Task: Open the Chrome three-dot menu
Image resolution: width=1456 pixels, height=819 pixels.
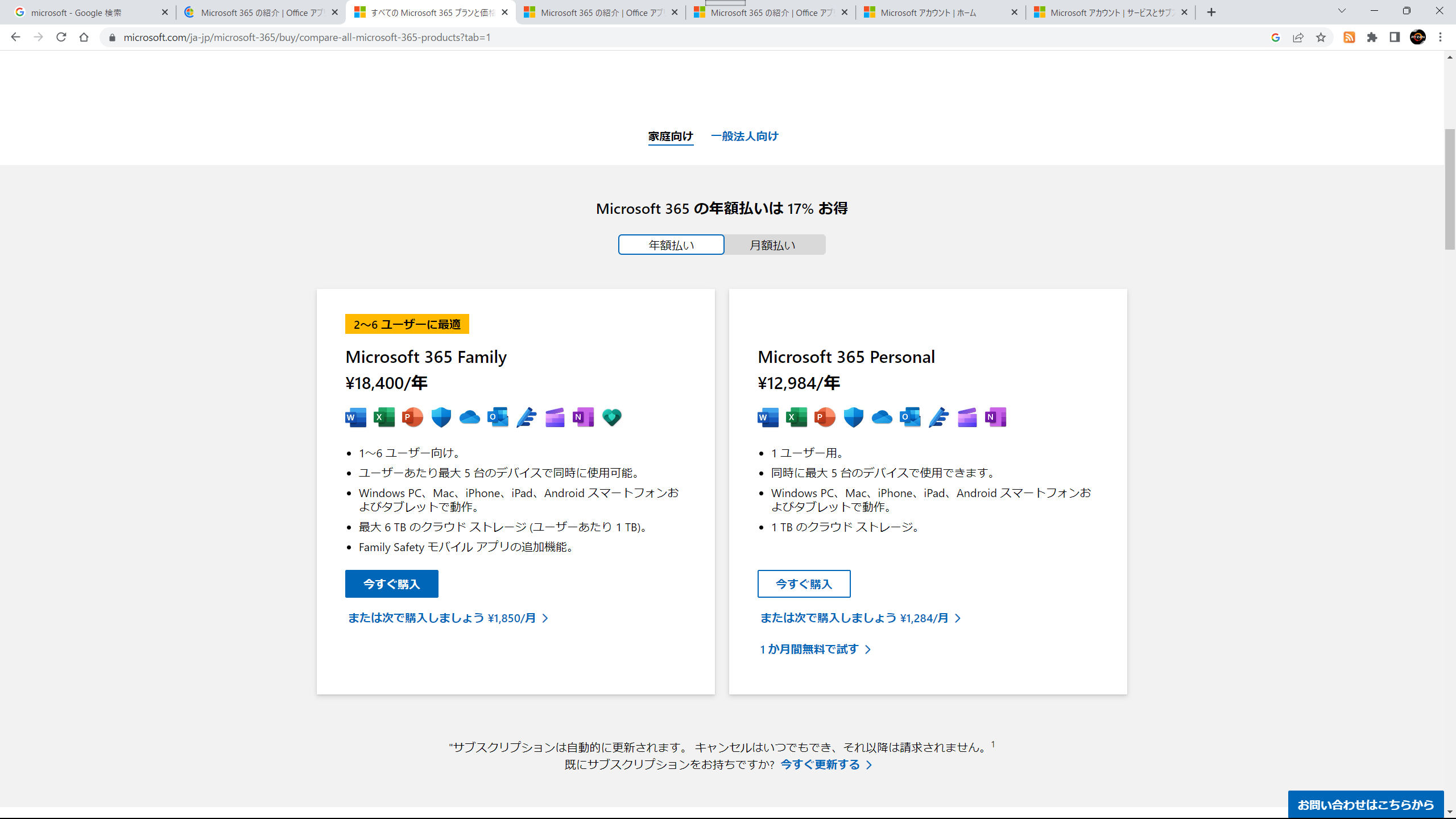Action: point(1441,38)
